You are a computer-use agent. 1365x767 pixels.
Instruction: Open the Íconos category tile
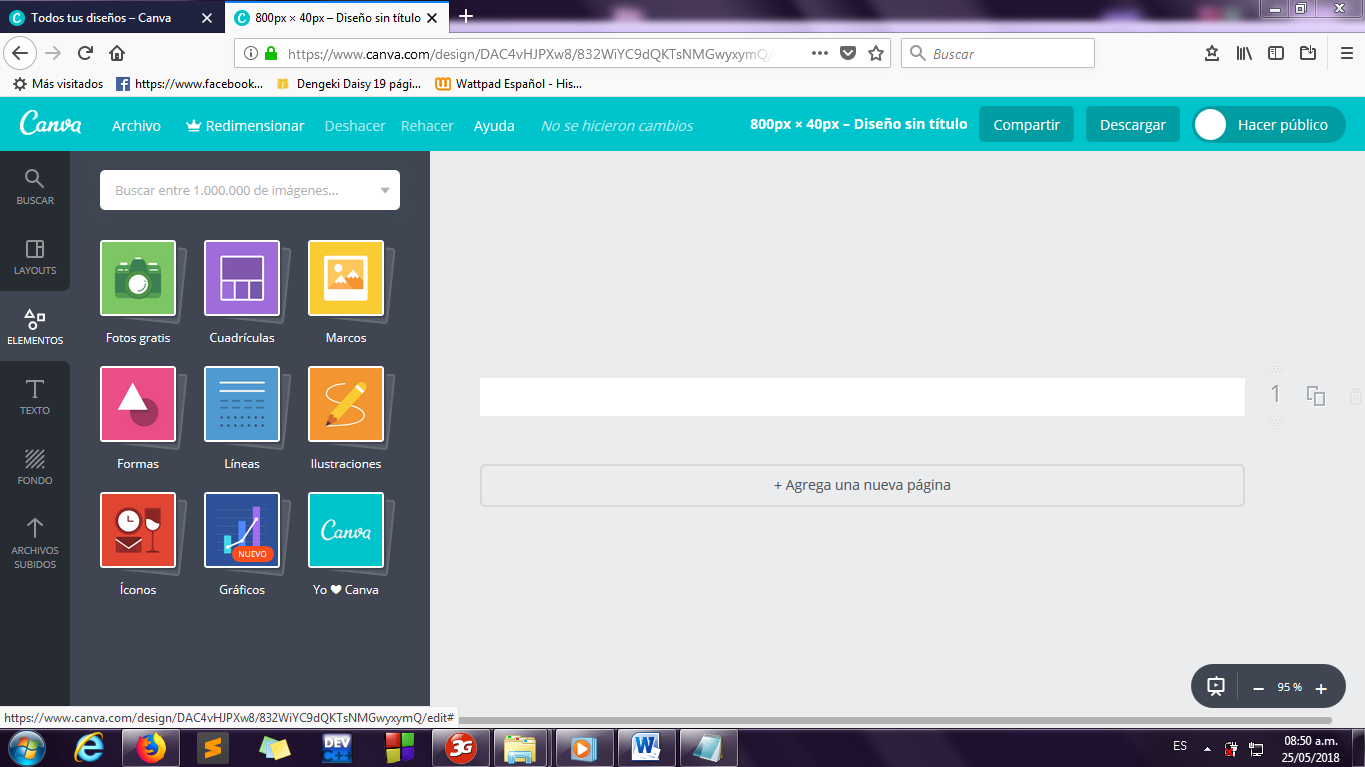pos(138,530)
